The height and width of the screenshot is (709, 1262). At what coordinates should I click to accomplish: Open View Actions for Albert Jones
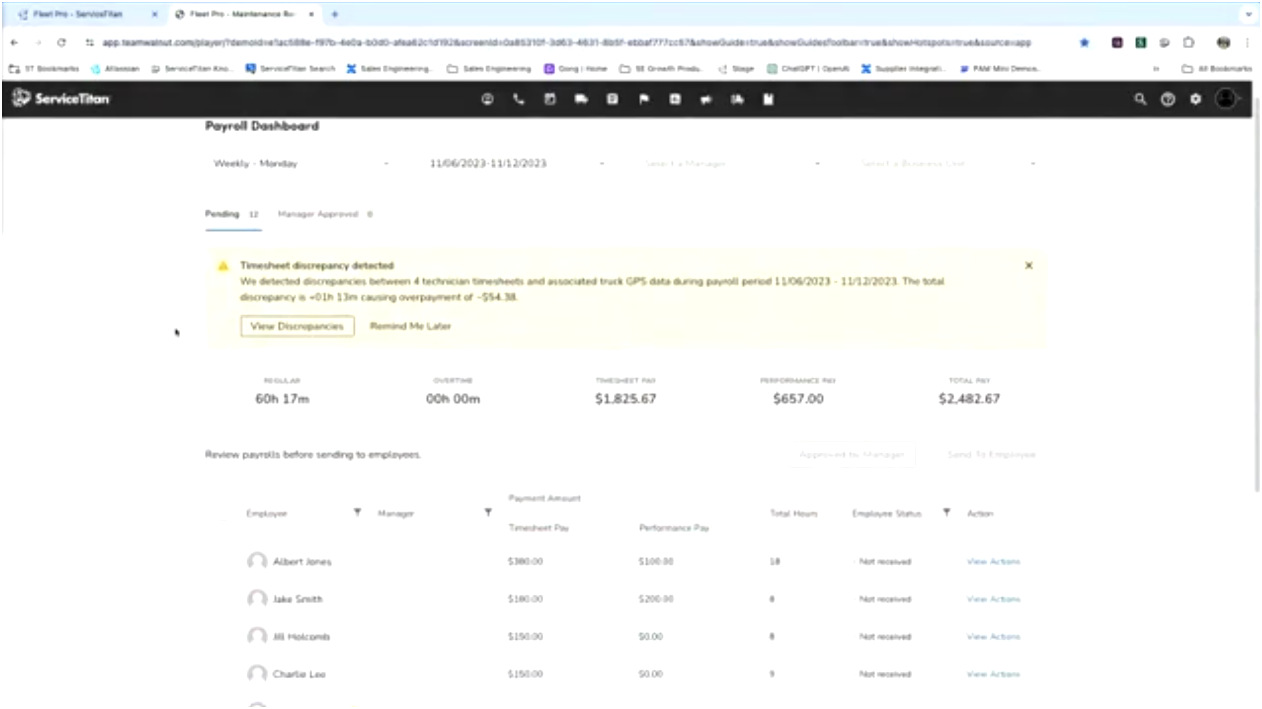[993, 561]
